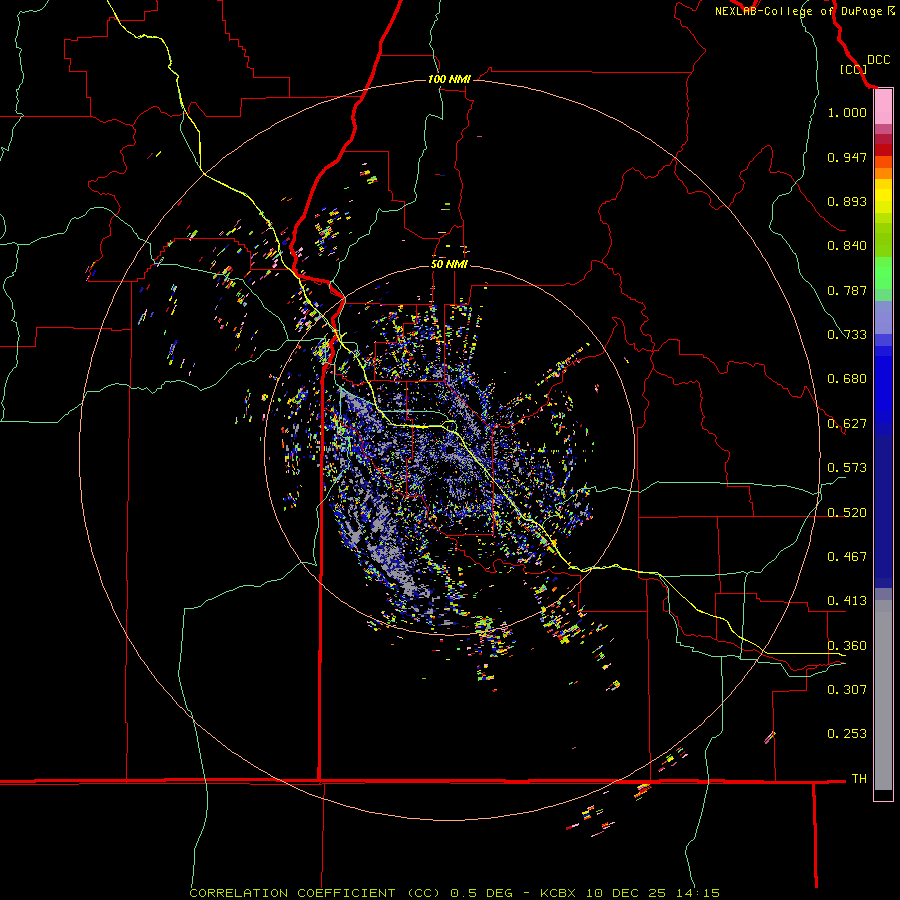Click the bright green color bar segment
The width and height of the screenshot is (900, 900).
[883, 273]
